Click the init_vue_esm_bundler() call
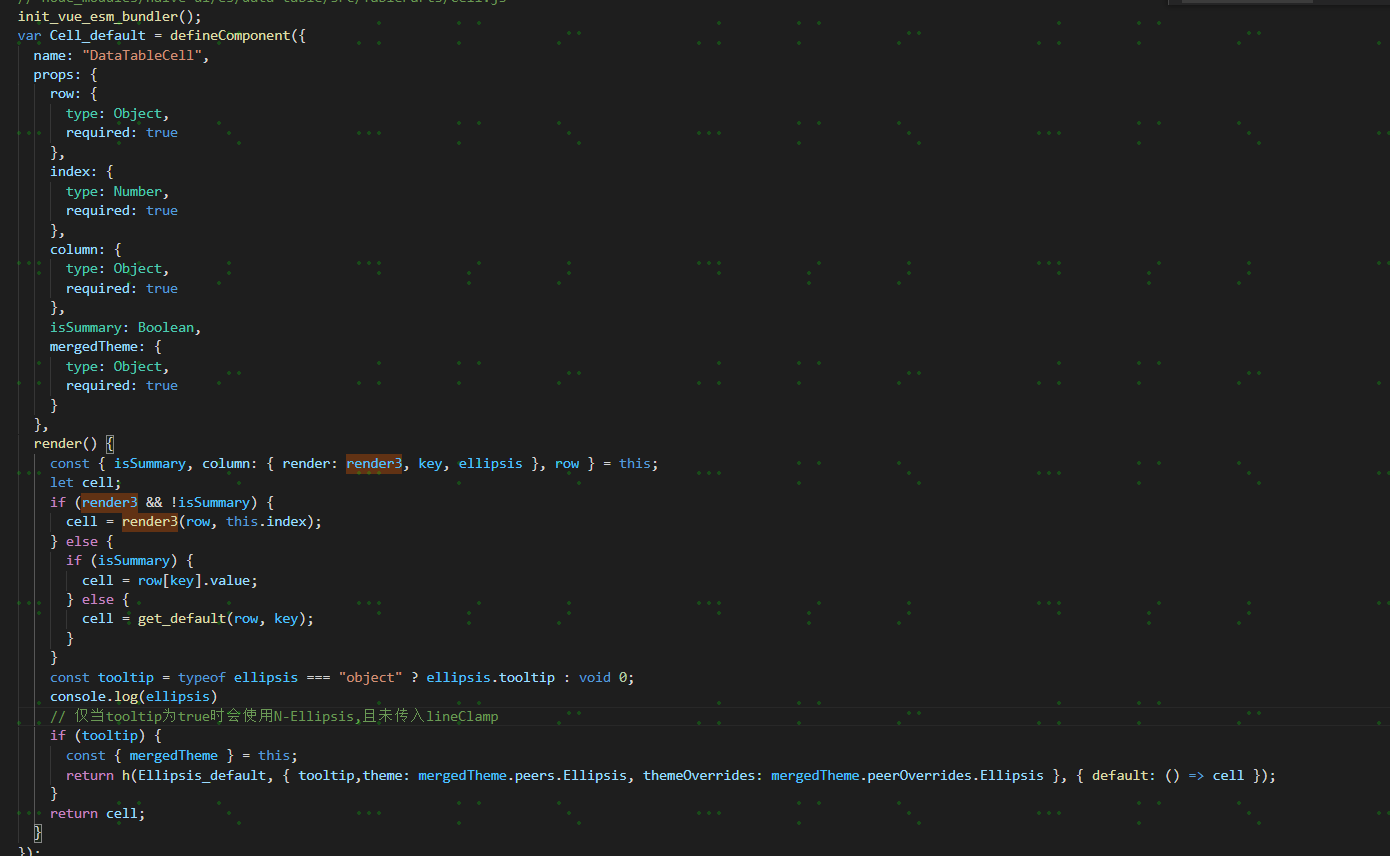The height and width of the screenshot is (856, 1390). point(110,16)
